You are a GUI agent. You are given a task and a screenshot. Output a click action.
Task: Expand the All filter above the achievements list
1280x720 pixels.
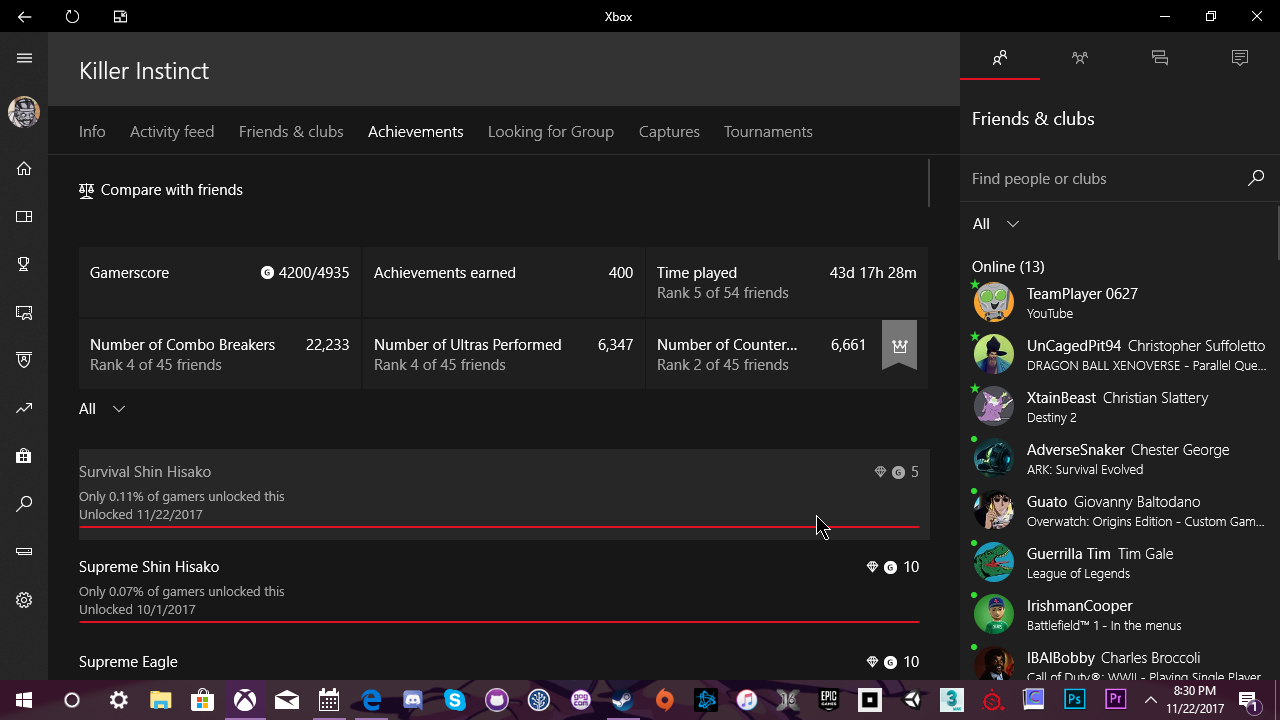pyautogui.click(x=102, y=408)
